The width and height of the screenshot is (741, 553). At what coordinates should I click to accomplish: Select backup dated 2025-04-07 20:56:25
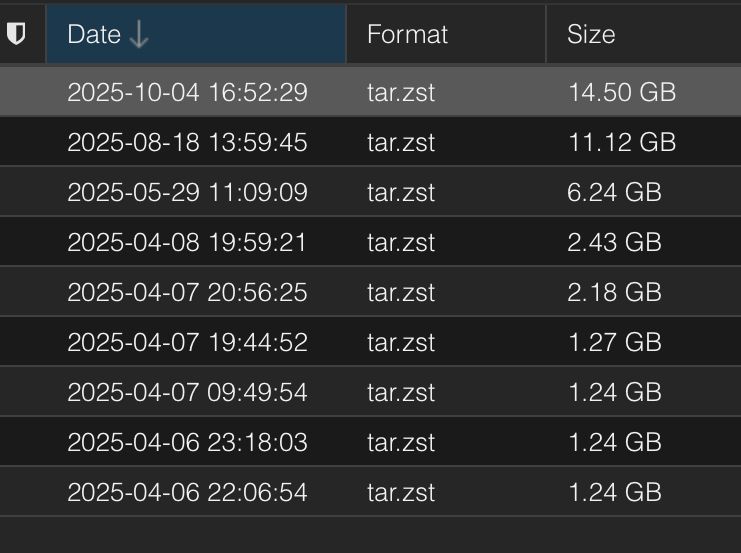click(187, 292)
